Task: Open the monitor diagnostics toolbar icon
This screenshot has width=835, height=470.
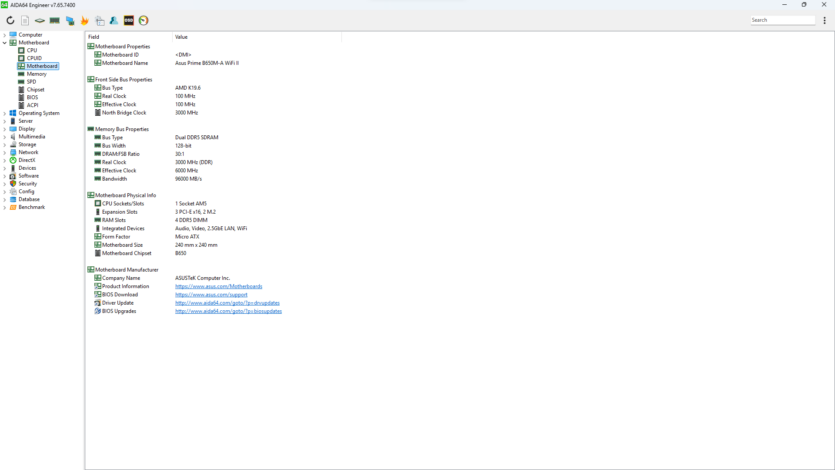Action: click(70, 21)
